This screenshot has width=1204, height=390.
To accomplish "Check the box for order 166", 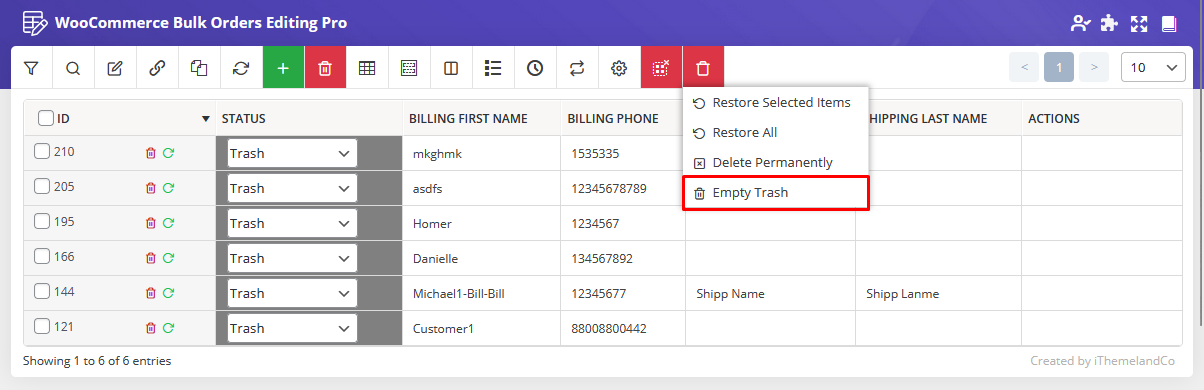I will coord(42,256).
